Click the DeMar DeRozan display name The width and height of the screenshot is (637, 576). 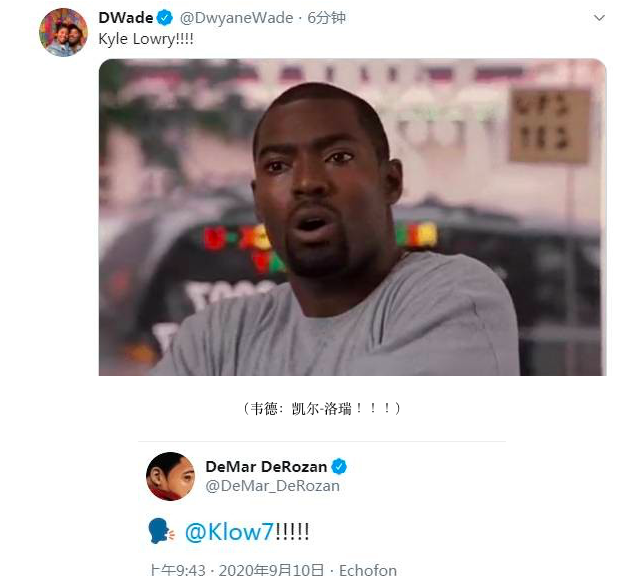point(266,467)
